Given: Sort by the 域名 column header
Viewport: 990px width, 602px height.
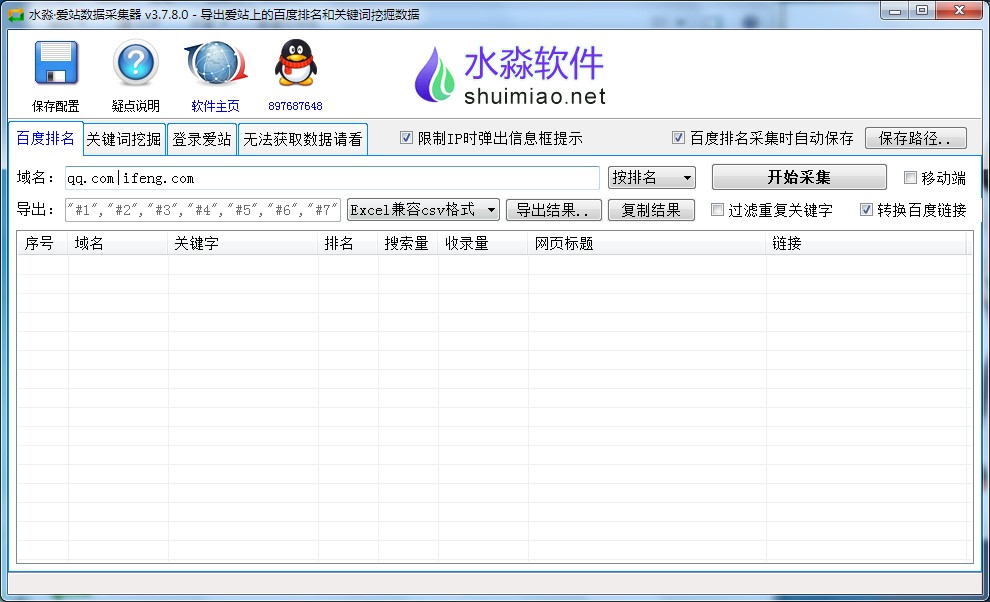Looking at the screenshot, I should tap(117, 243).
